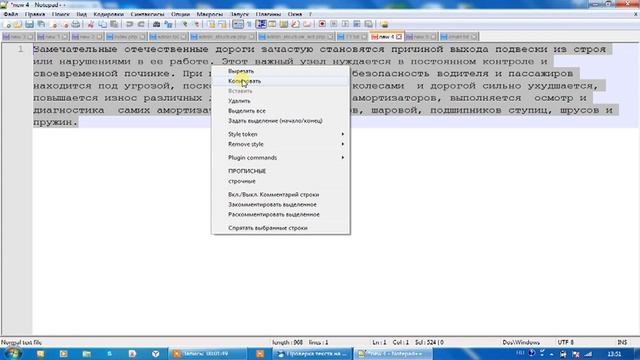
Task: Choose Выделить все in the context menu
Action: (281, 111)
